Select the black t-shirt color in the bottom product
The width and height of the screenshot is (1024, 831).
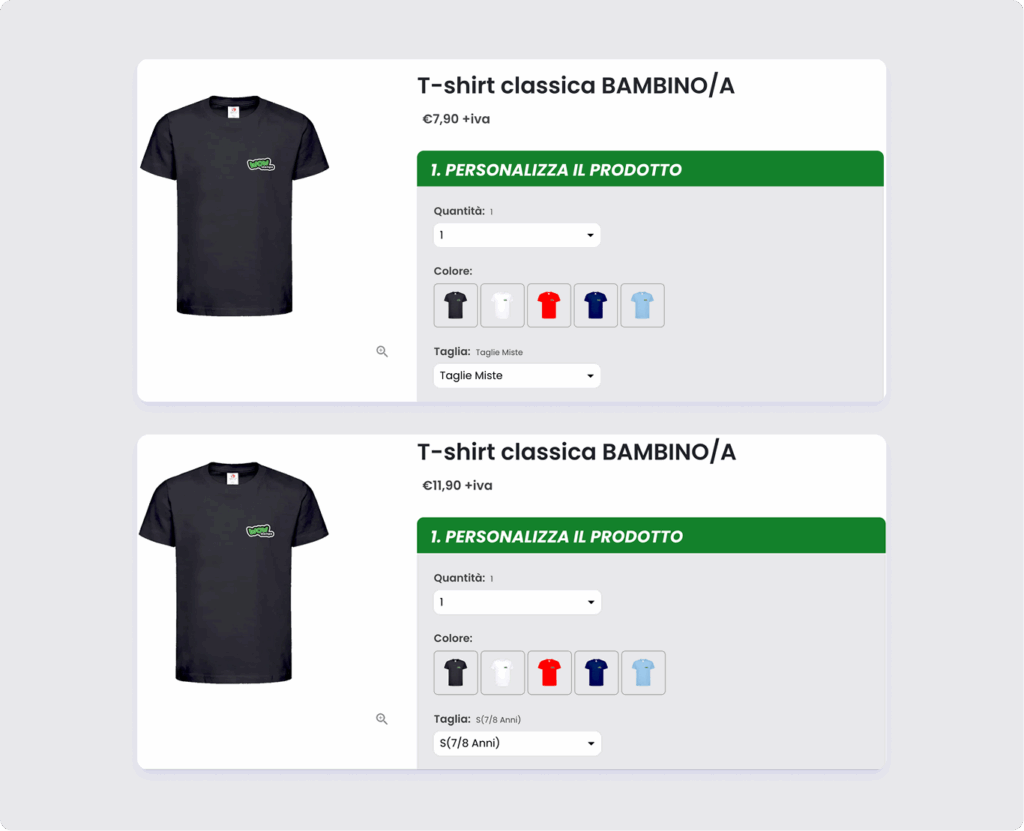(x=456, y=672)
